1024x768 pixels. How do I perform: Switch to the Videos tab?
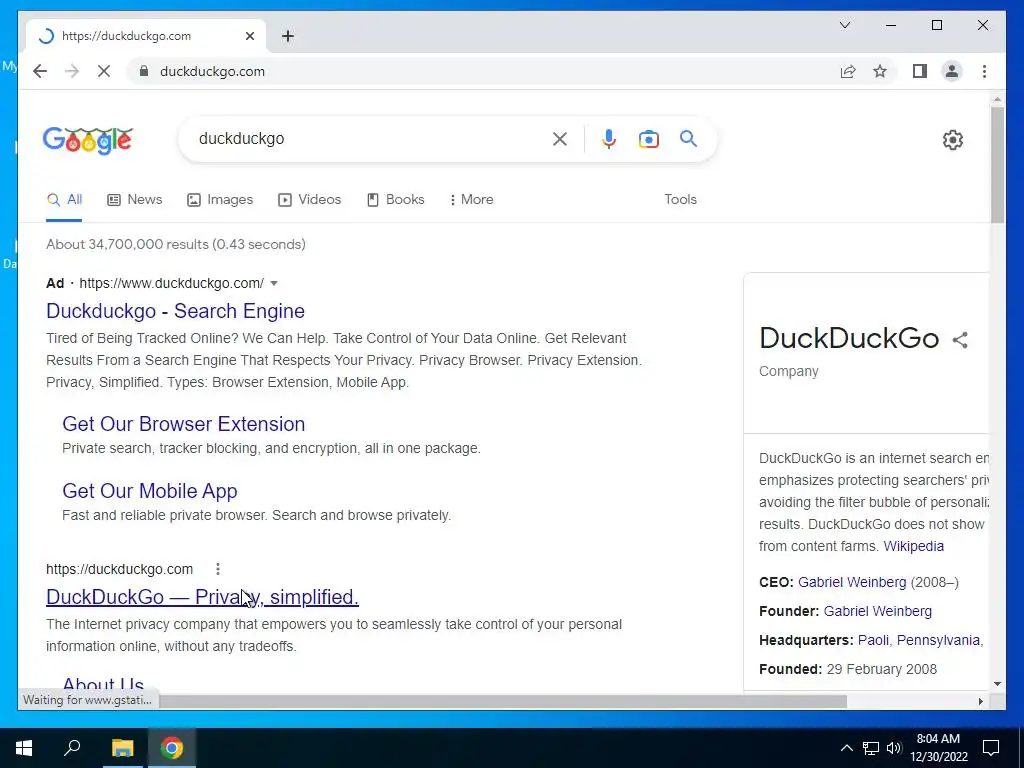[x=310, y=199]
